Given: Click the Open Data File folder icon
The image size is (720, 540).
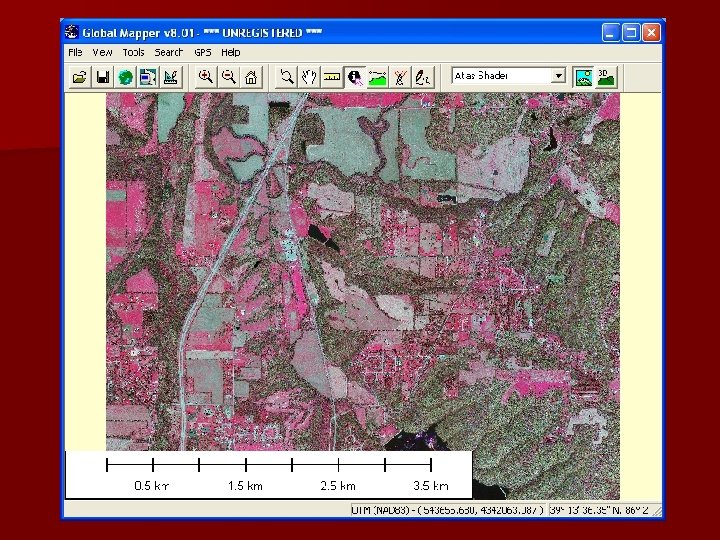Looking at the screenshot, I should (x=78, y=76).
